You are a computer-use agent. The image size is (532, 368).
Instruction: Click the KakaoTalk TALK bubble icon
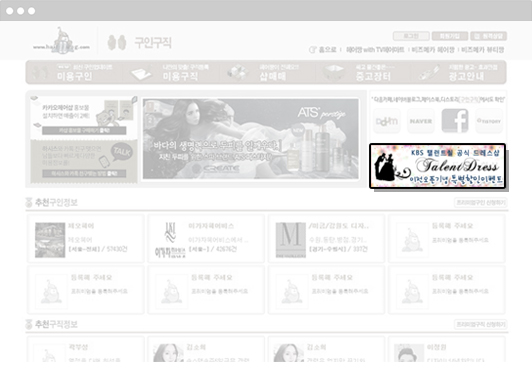pyautogui.click(x=122, y=152)
